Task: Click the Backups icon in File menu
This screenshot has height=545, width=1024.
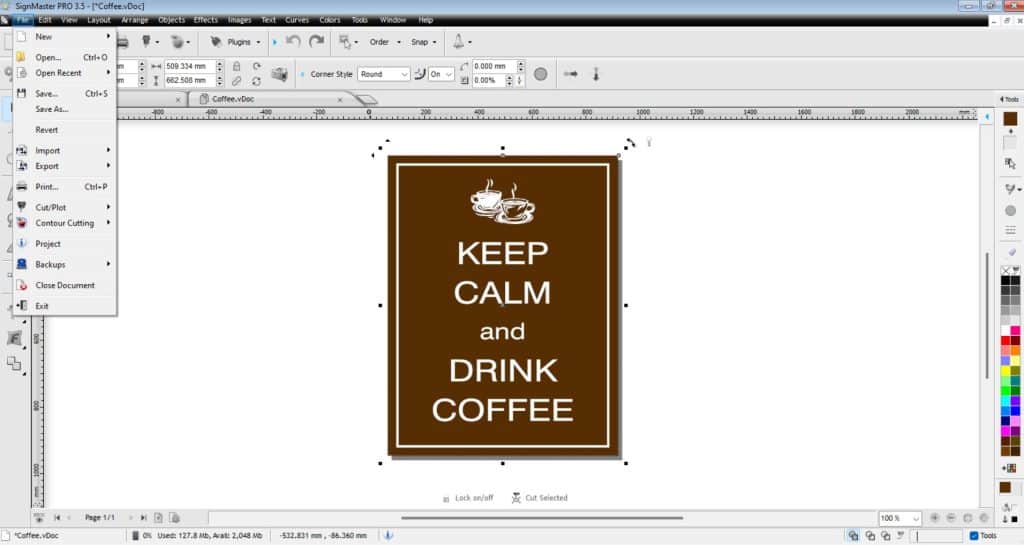Action: [22, 264]
